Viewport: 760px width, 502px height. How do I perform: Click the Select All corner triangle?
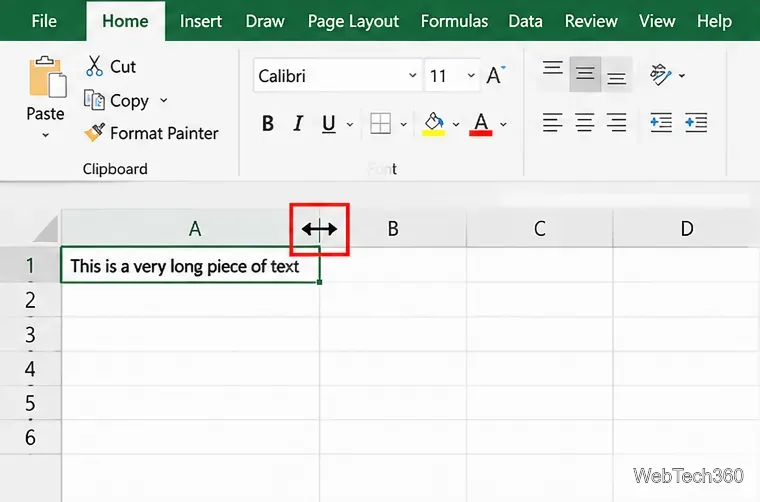pyautogui.click(x=47, y=229)
